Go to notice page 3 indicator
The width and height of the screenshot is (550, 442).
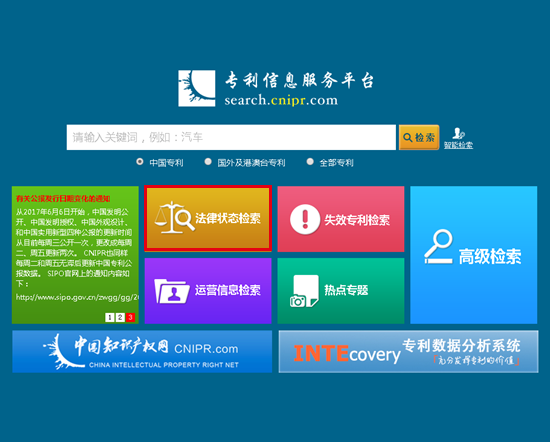130,317
